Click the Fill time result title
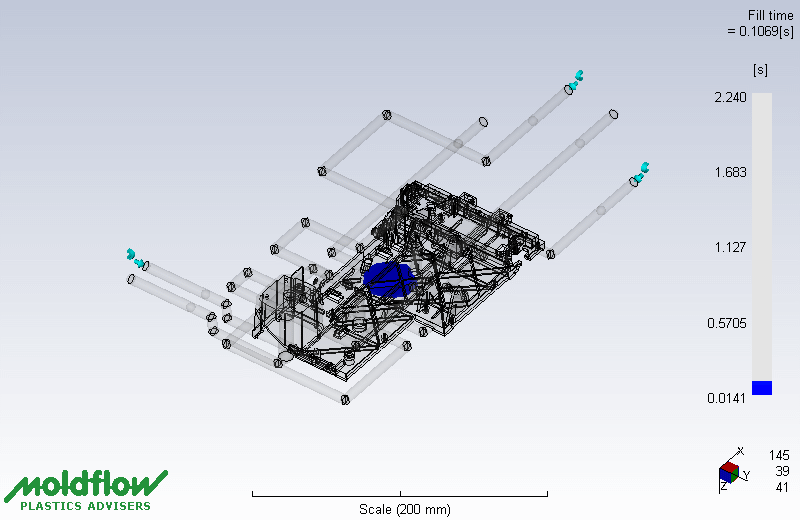The image size is (800, 520). (x=771, y=15)
